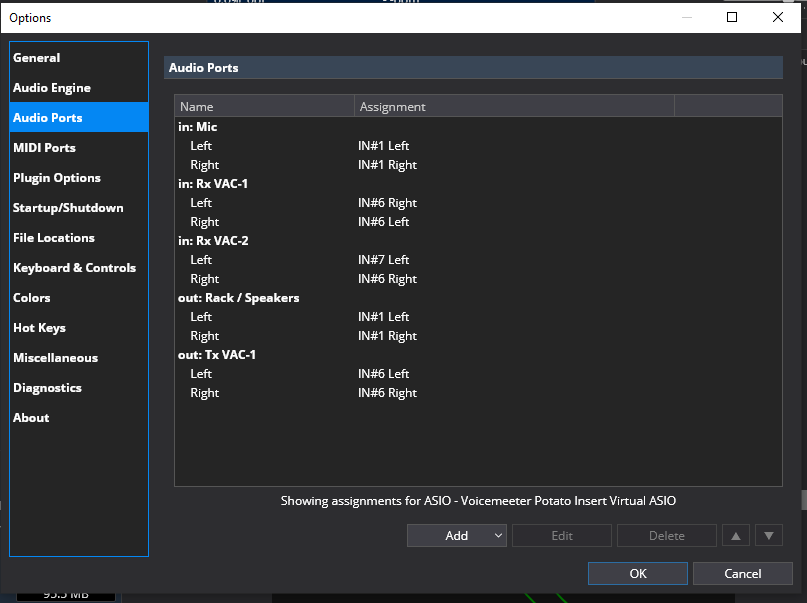
Task: Select Left channel under out: Rack / Speakers
Action: [478, 317]
